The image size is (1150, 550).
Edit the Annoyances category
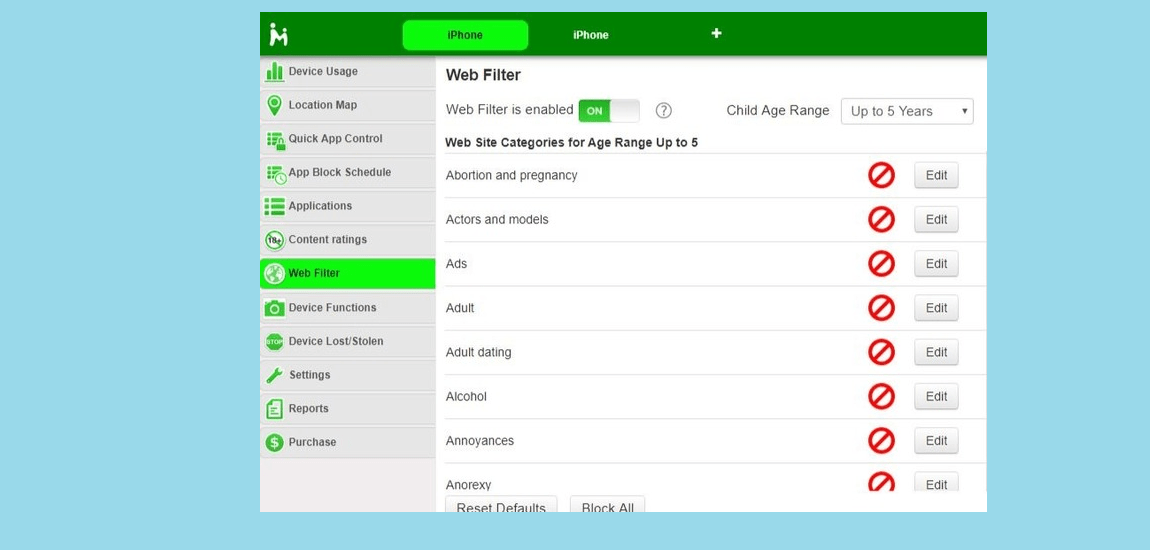(936, 441)
